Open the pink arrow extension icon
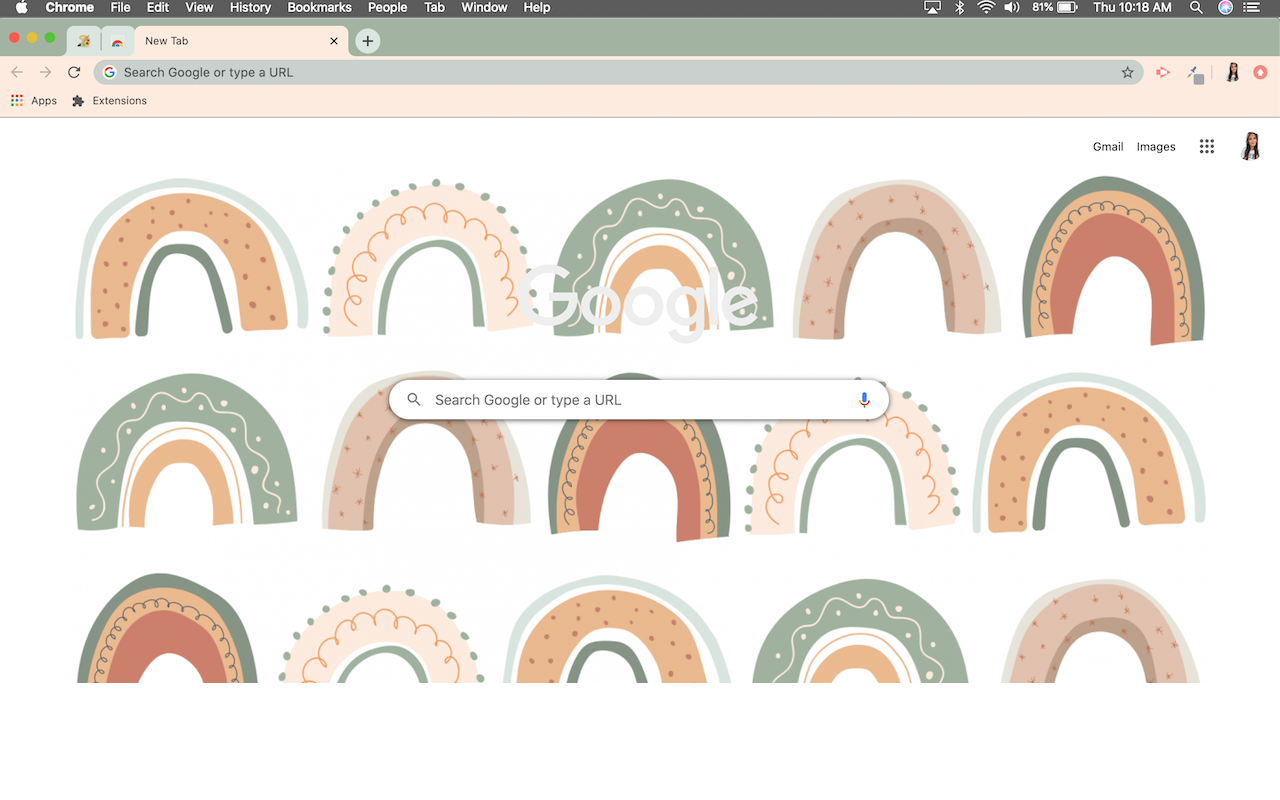The width and height of the screenshot is (1280, 800). click(1162, 72)
